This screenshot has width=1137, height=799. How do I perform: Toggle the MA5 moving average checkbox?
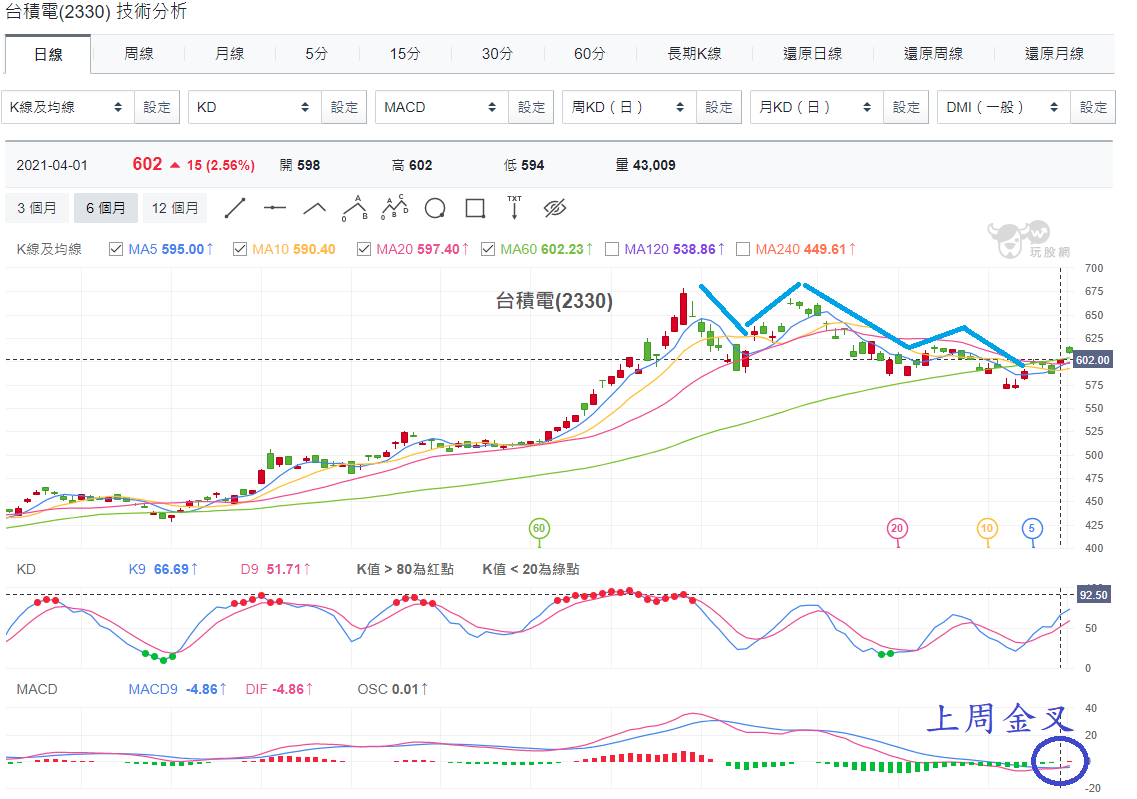pyautogui.click(x=115, y=249)
